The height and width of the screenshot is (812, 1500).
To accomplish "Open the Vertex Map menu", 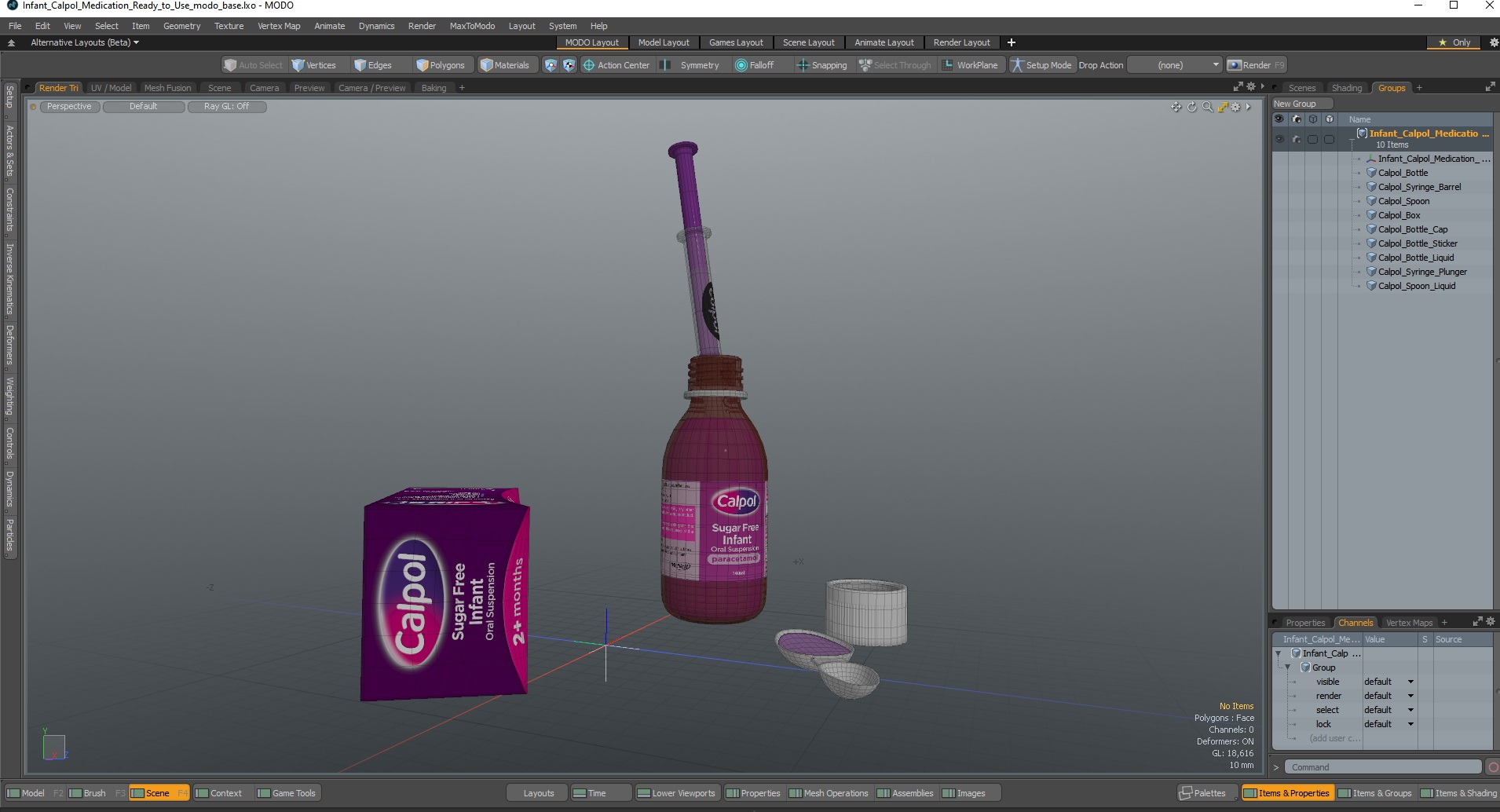I will pos(279,26).
